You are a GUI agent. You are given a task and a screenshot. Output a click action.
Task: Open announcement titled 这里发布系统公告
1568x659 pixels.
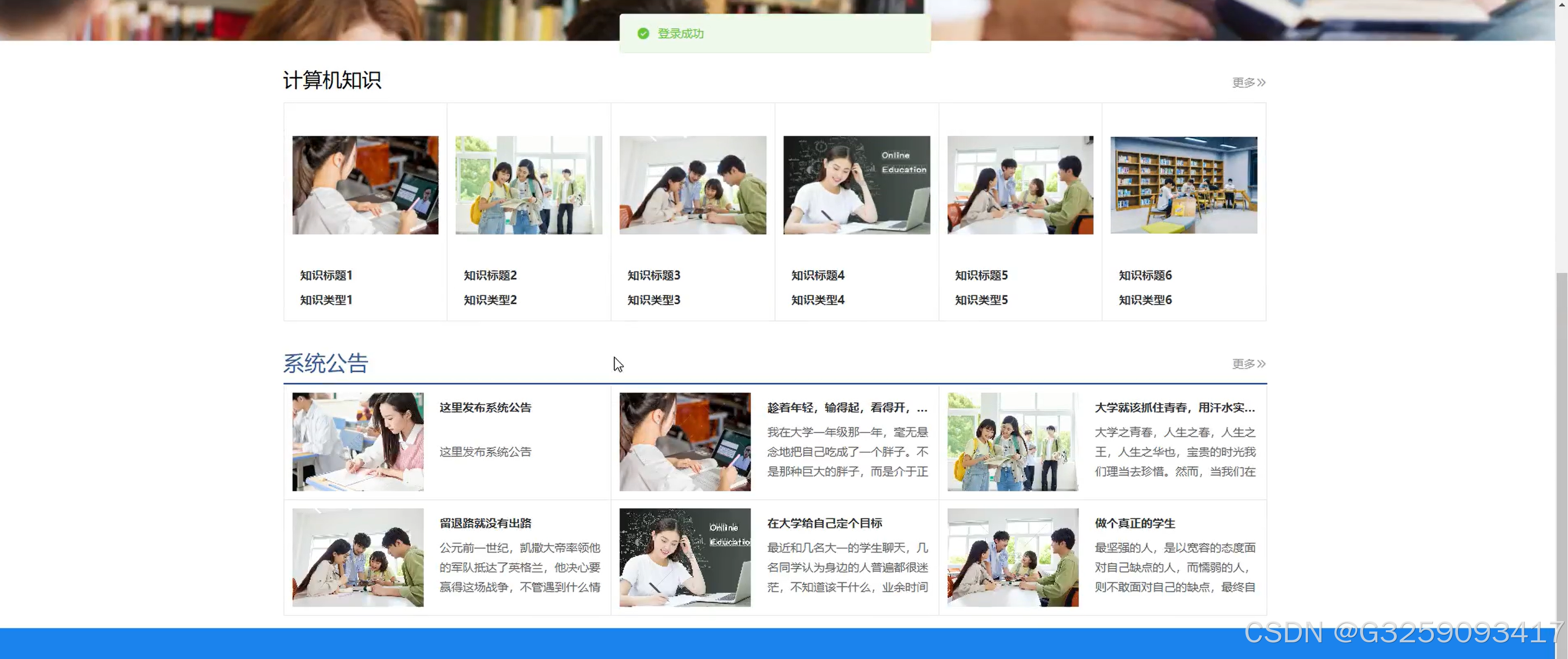(485, 407)
